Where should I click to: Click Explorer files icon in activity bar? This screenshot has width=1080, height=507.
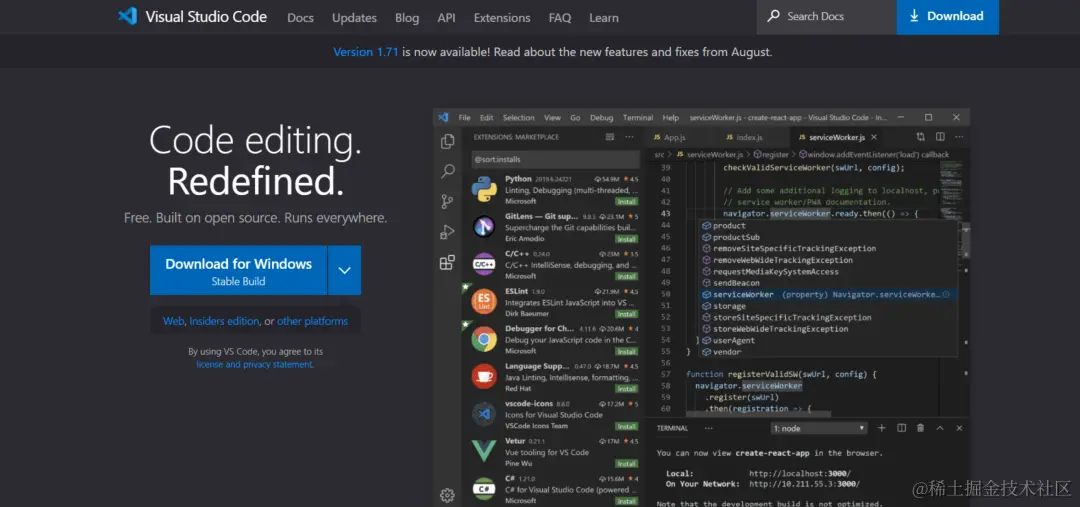[448, 141]
